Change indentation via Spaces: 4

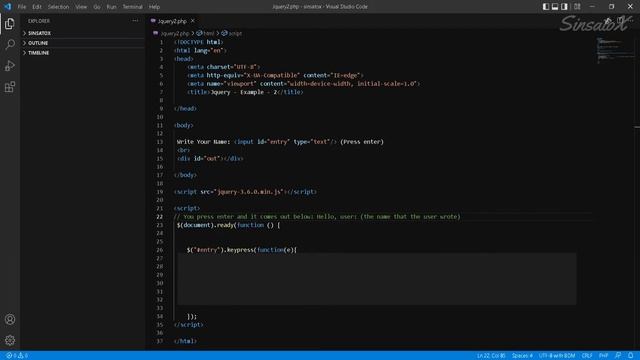tap(522, 356)
